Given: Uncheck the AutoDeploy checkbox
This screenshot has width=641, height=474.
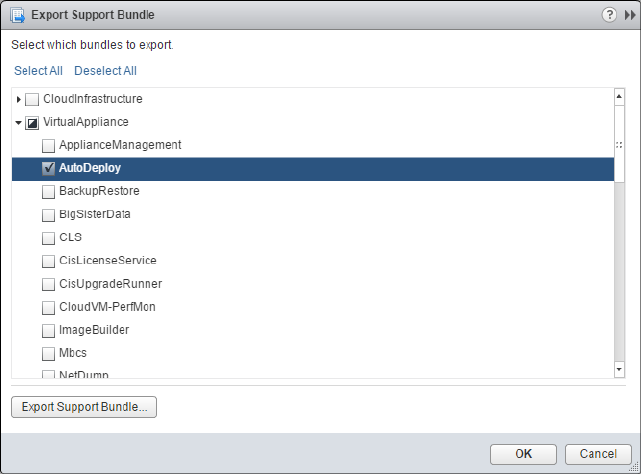Looking at the screenshot, I should click(x=49, y=168).
